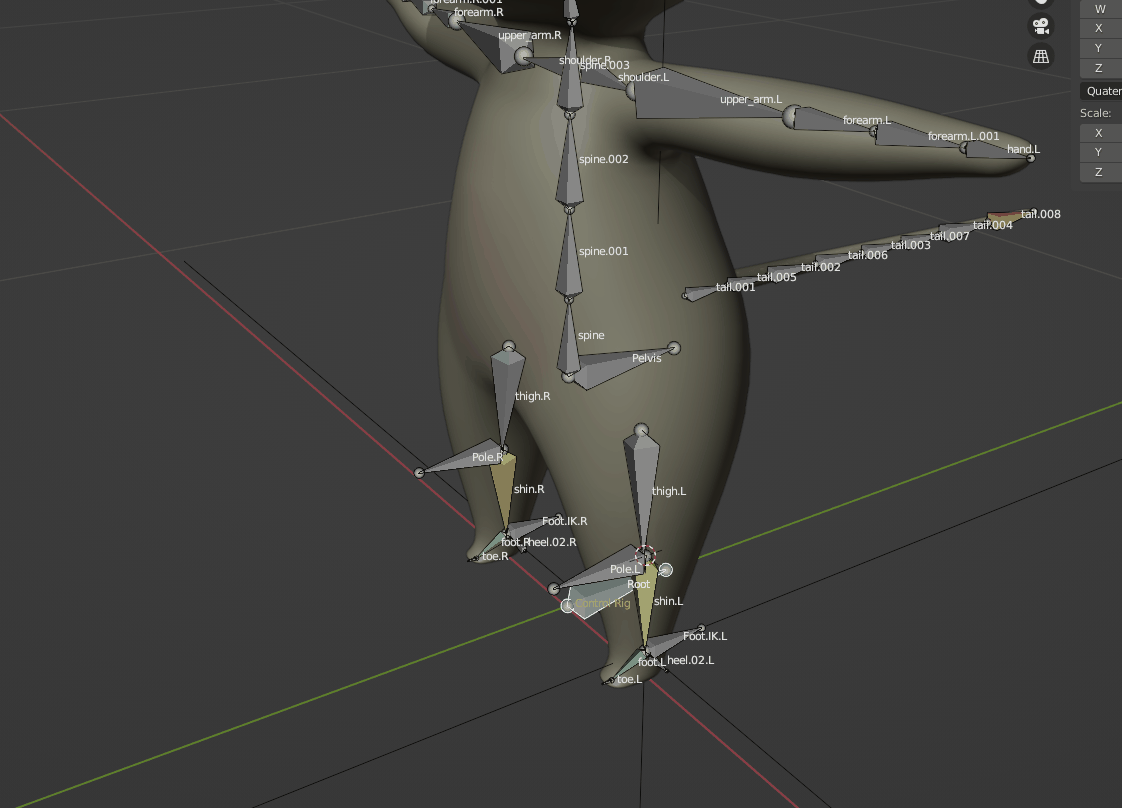Image resolution: width=1122 pixels, height=808 pixels.
Task: Select the 'heel.02.R' bone label
Action: pos(551,542)
